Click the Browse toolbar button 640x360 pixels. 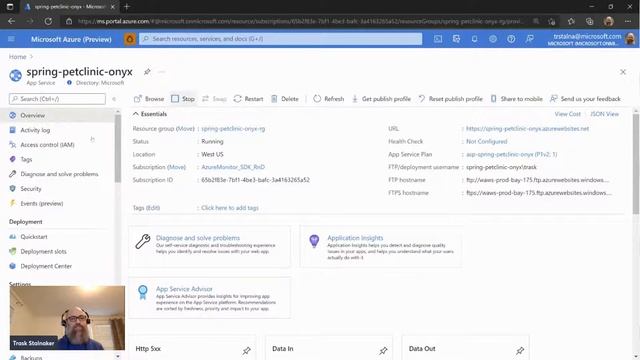[149, 99]
